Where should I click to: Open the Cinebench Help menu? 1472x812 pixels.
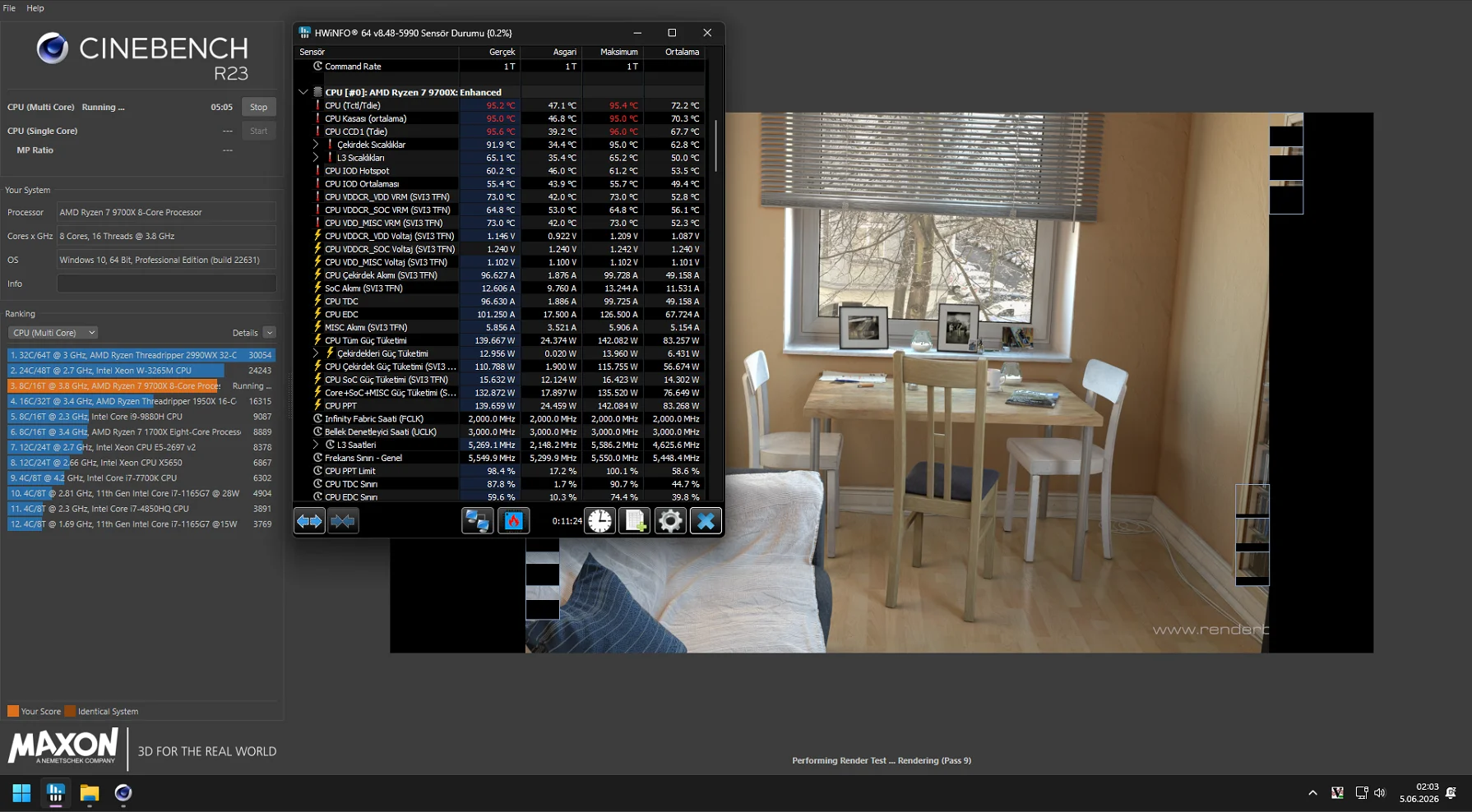(x=35, y=8)
